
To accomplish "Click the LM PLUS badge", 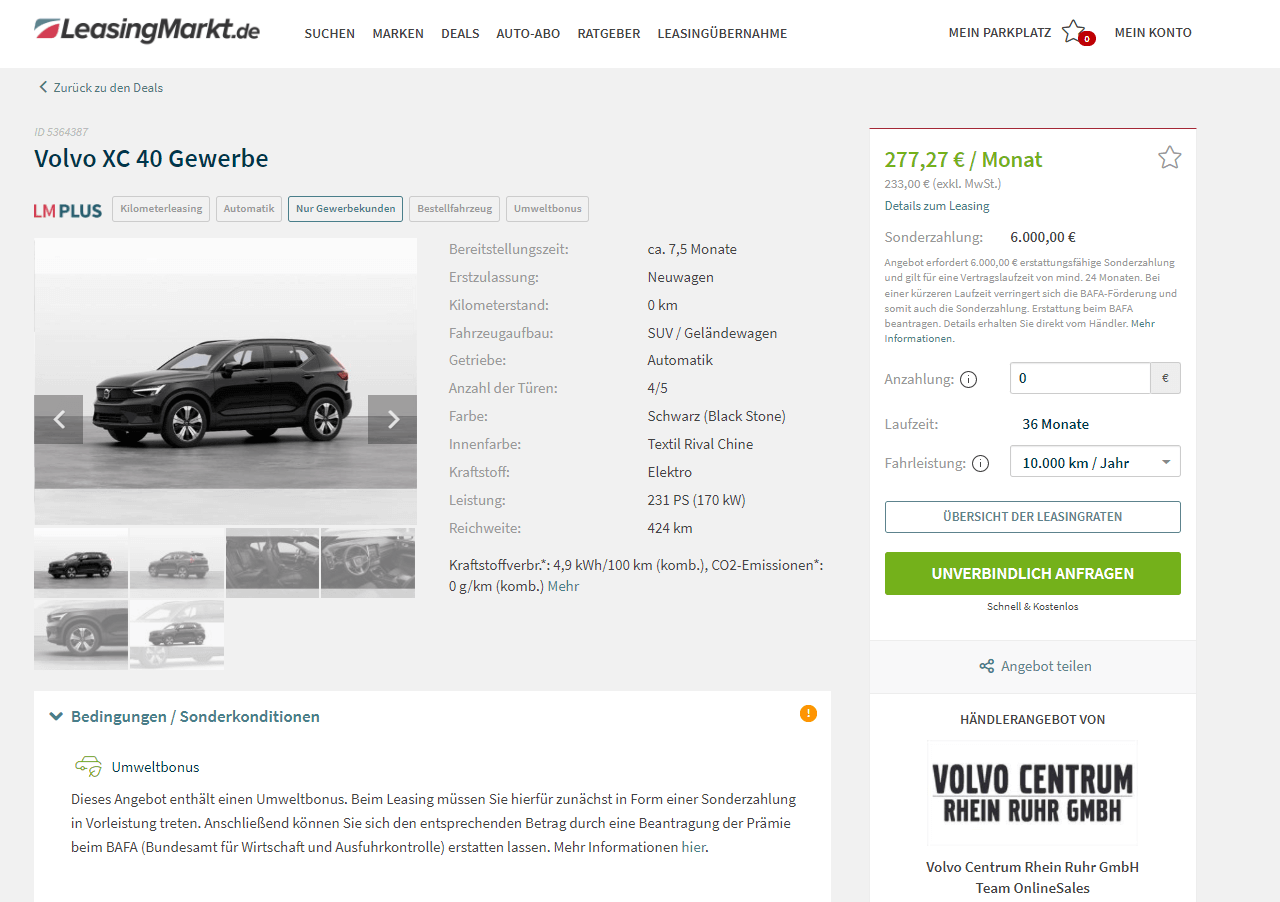I will [x=68, y=210].
